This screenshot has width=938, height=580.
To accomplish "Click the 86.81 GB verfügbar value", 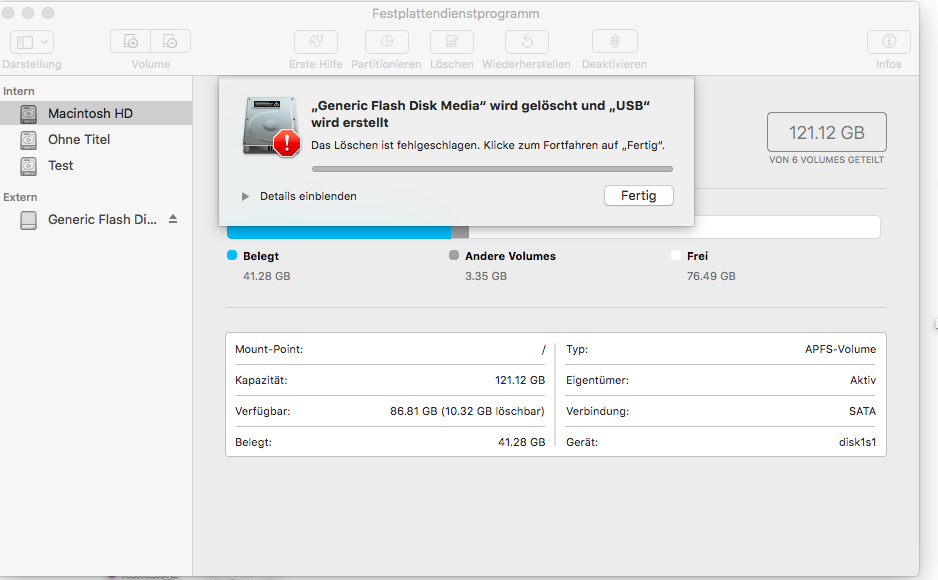I will (467, 411).
